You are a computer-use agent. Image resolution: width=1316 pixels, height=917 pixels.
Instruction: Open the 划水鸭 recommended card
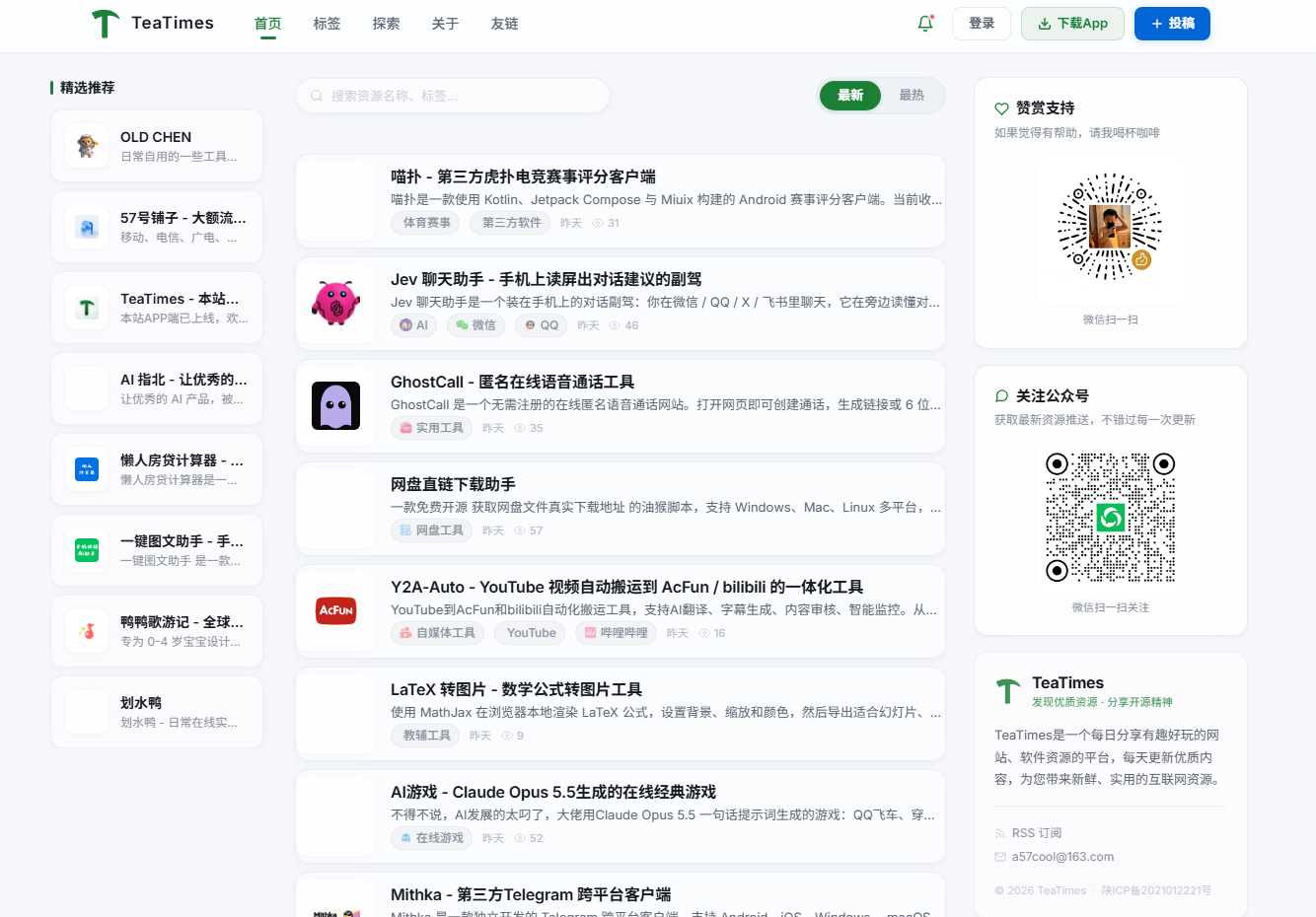pyautogui.click(x=157, y=712)
